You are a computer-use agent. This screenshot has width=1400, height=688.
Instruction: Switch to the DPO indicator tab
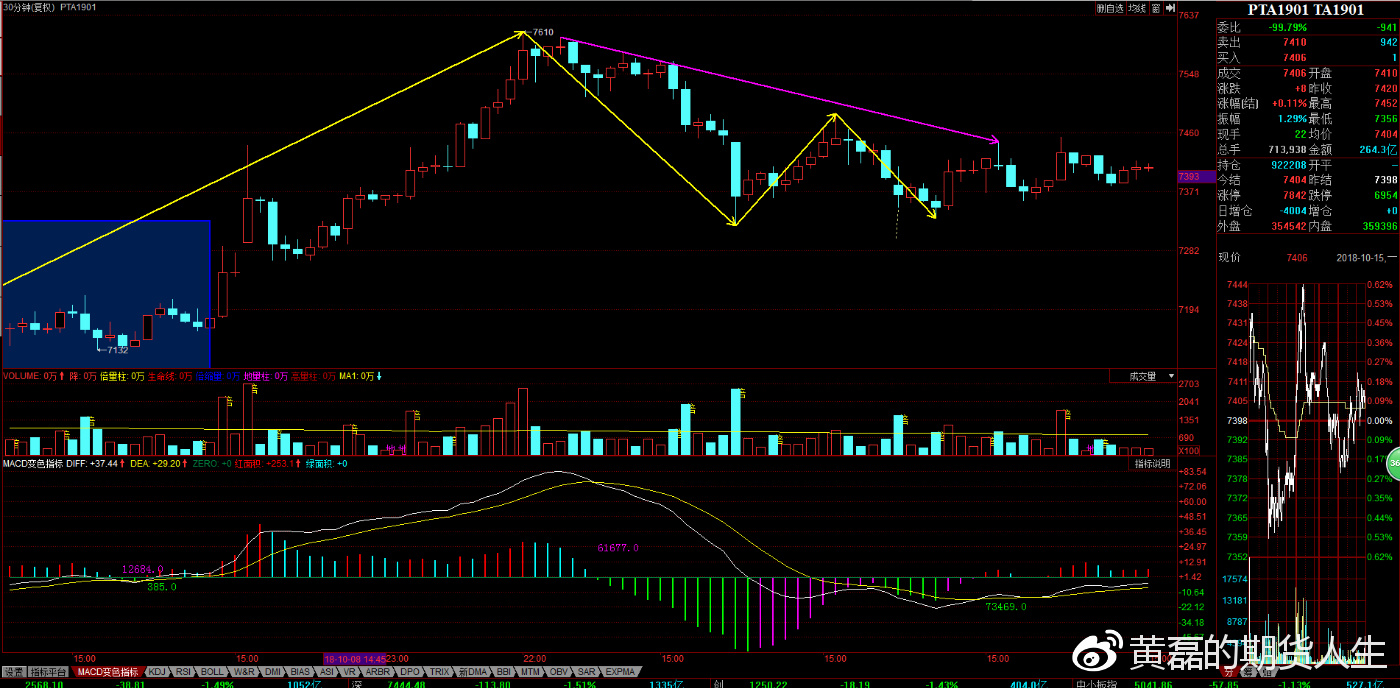coord(410,672)
